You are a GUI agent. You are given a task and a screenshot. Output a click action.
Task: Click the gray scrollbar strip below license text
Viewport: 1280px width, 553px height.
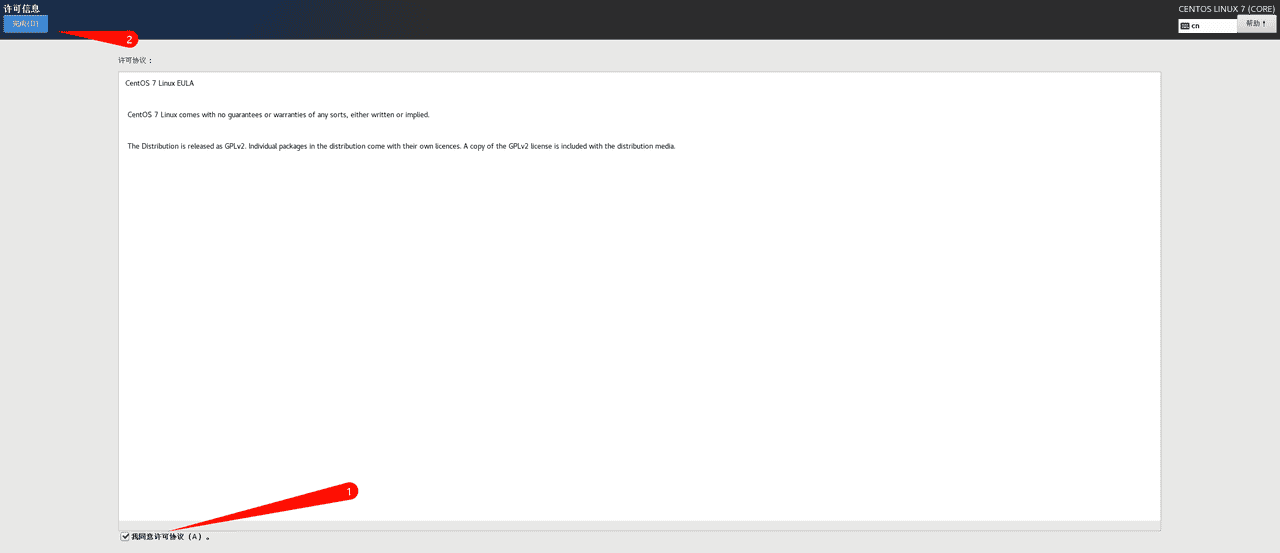(639, 526)
